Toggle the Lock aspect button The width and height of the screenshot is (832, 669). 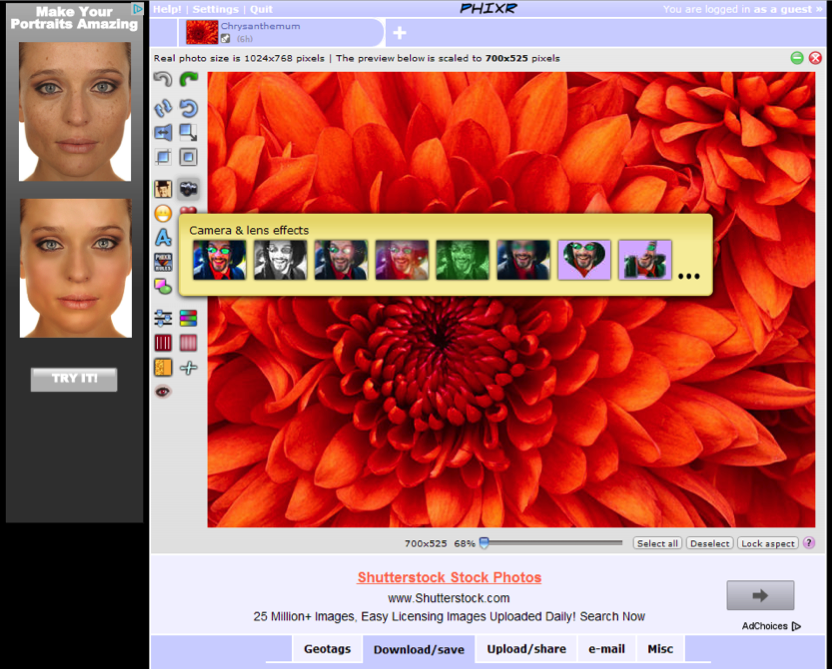[x=767, y=544]
